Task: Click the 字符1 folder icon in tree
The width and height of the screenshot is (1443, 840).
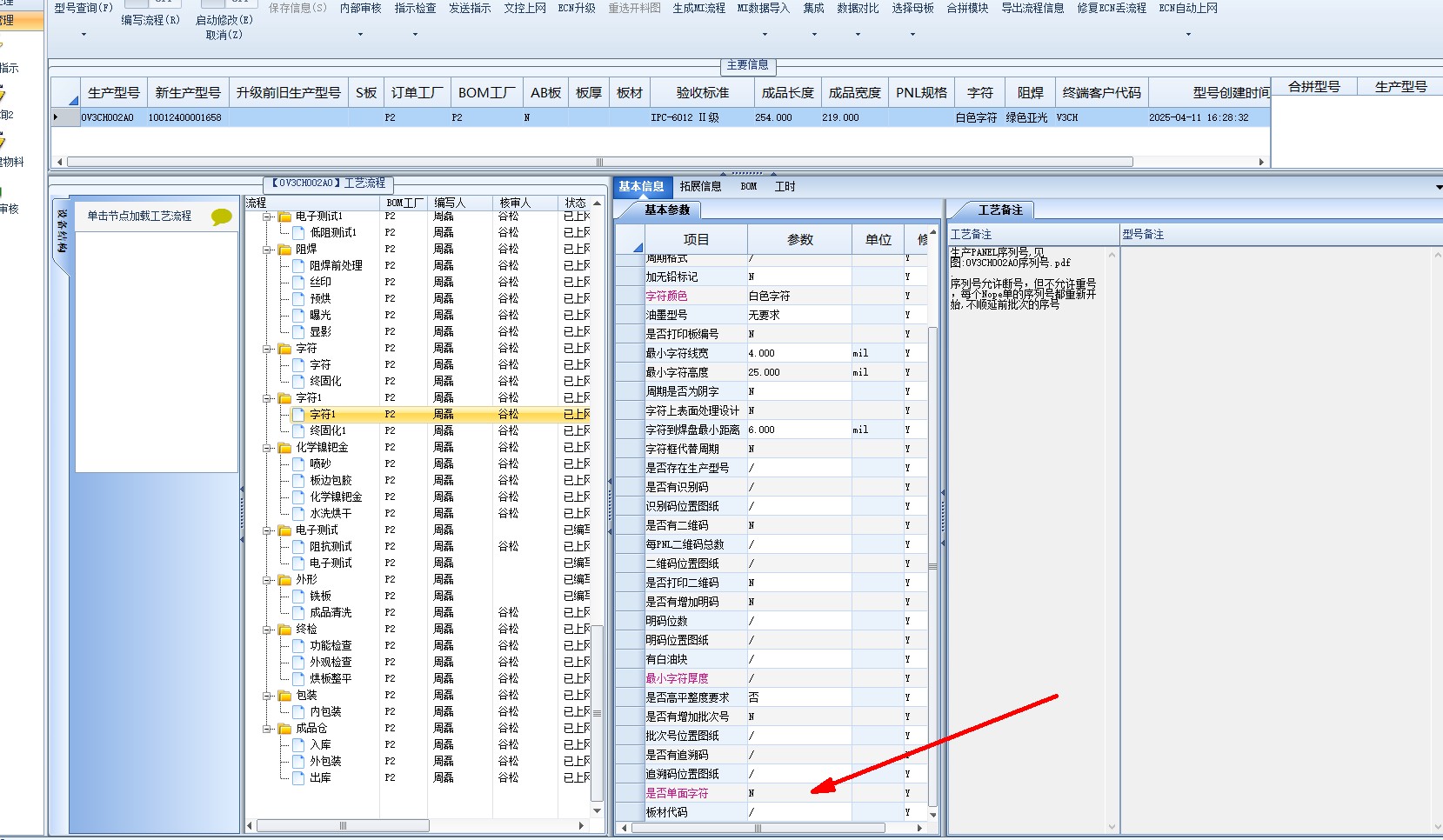Action: pyautogui.click(x=284, y=398)
